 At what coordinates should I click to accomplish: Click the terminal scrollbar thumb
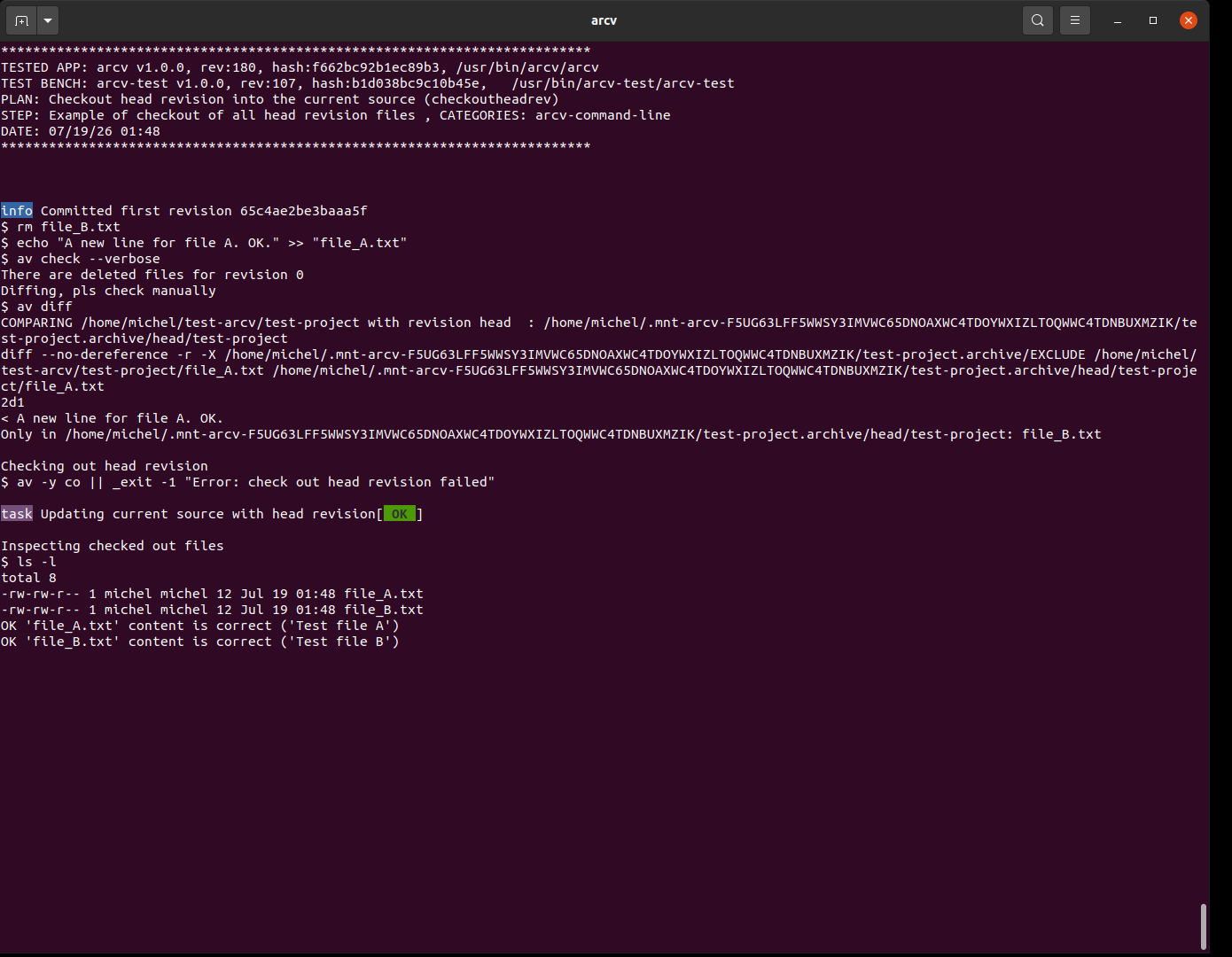(x=1203, y=926)
